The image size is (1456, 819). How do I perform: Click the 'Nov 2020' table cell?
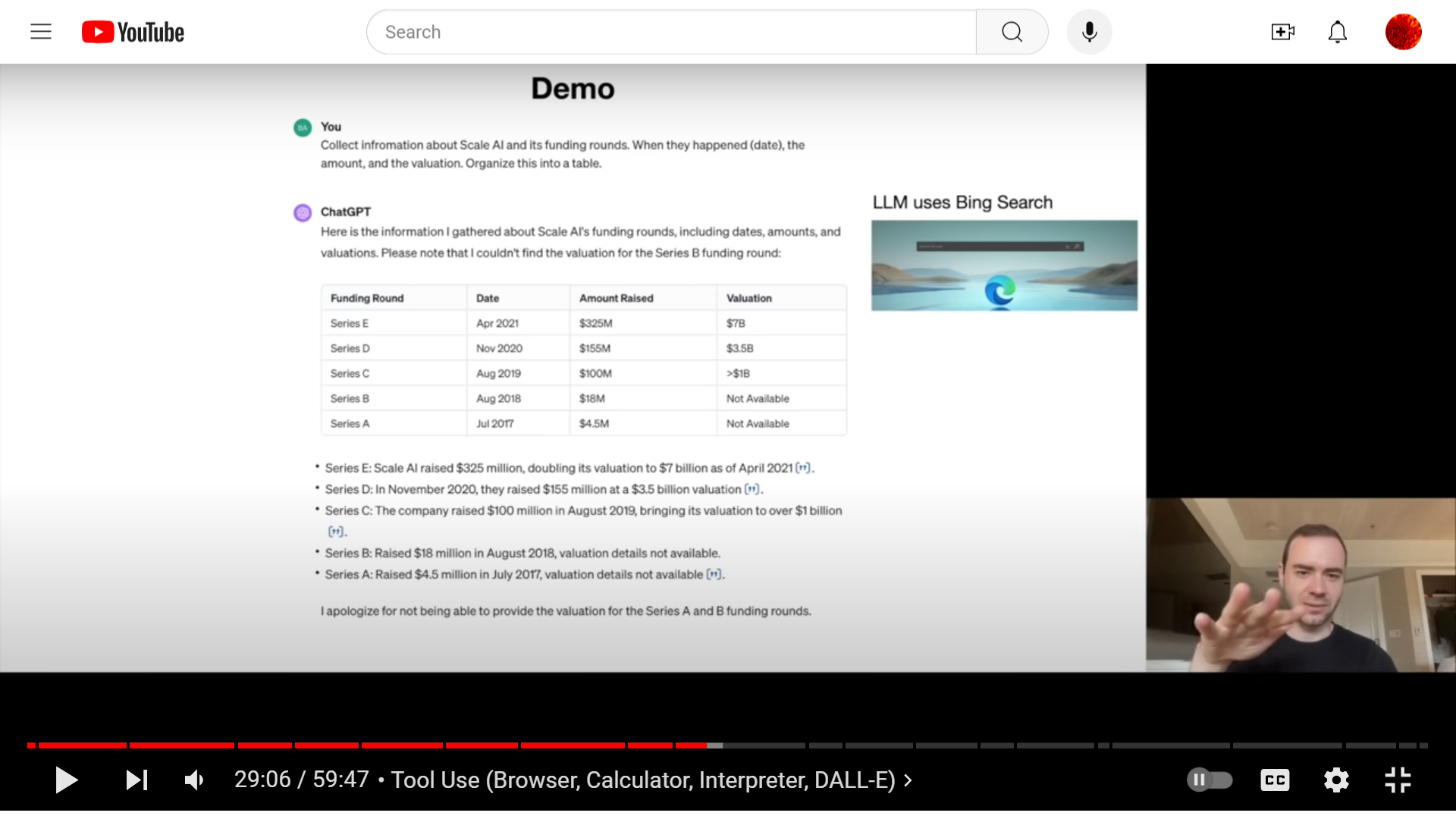[499, 348]
